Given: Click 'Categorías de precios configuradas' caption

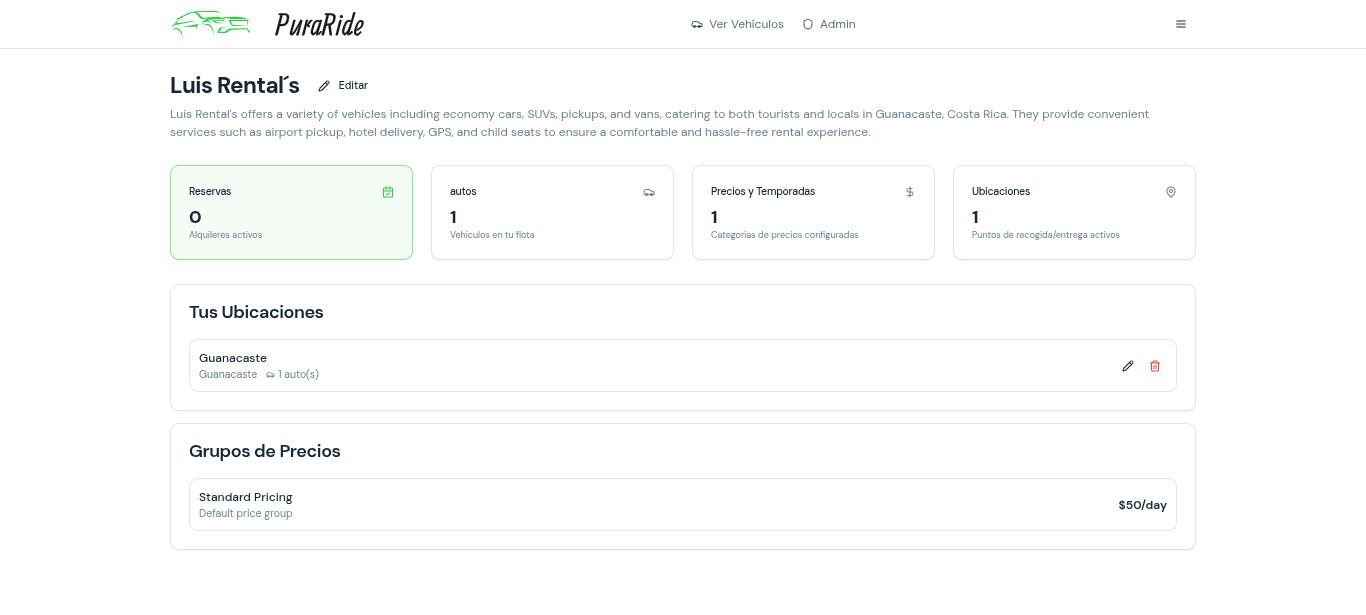Looking at the screenshot, I should tap(785, 235).
